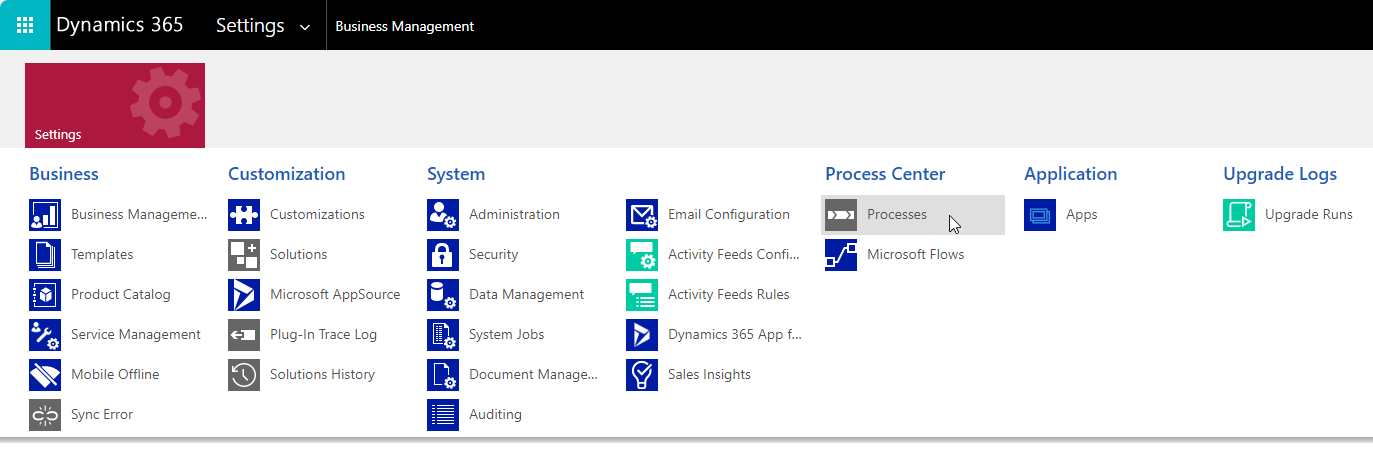This screenshot has width=1373, height=453.
Task: Click the Security padlock icon
Action: pos(443,255)
